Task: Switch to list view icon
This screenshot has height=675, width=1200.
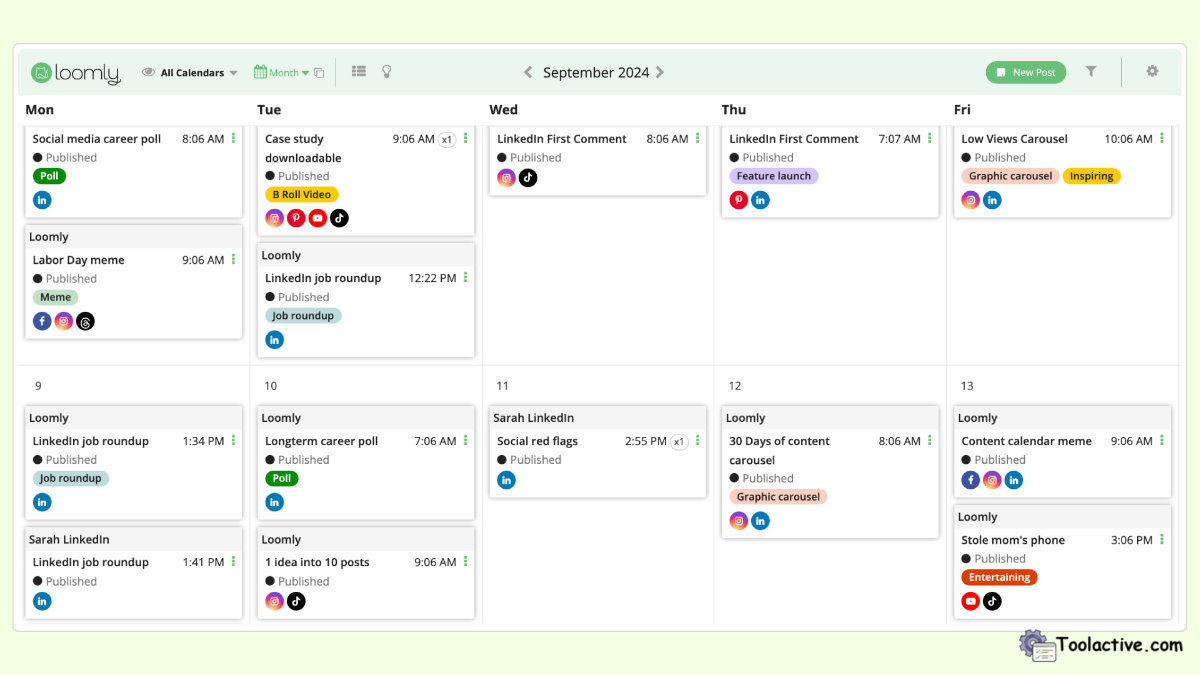Action: click(358, 71)
